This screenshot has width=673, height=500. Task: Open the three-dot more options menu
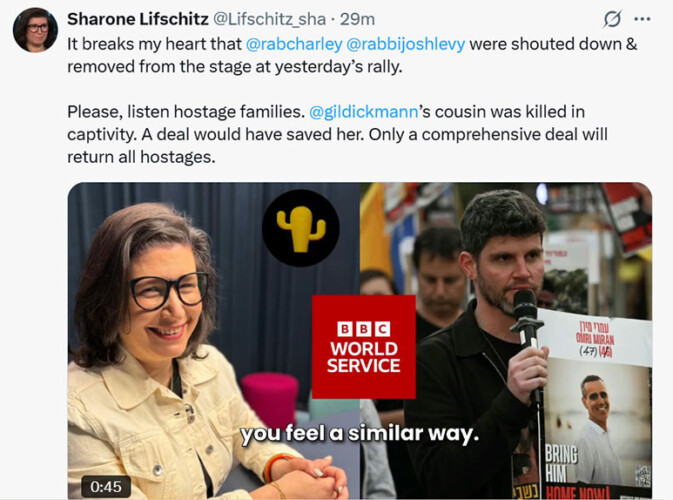(x=642, y=19)
